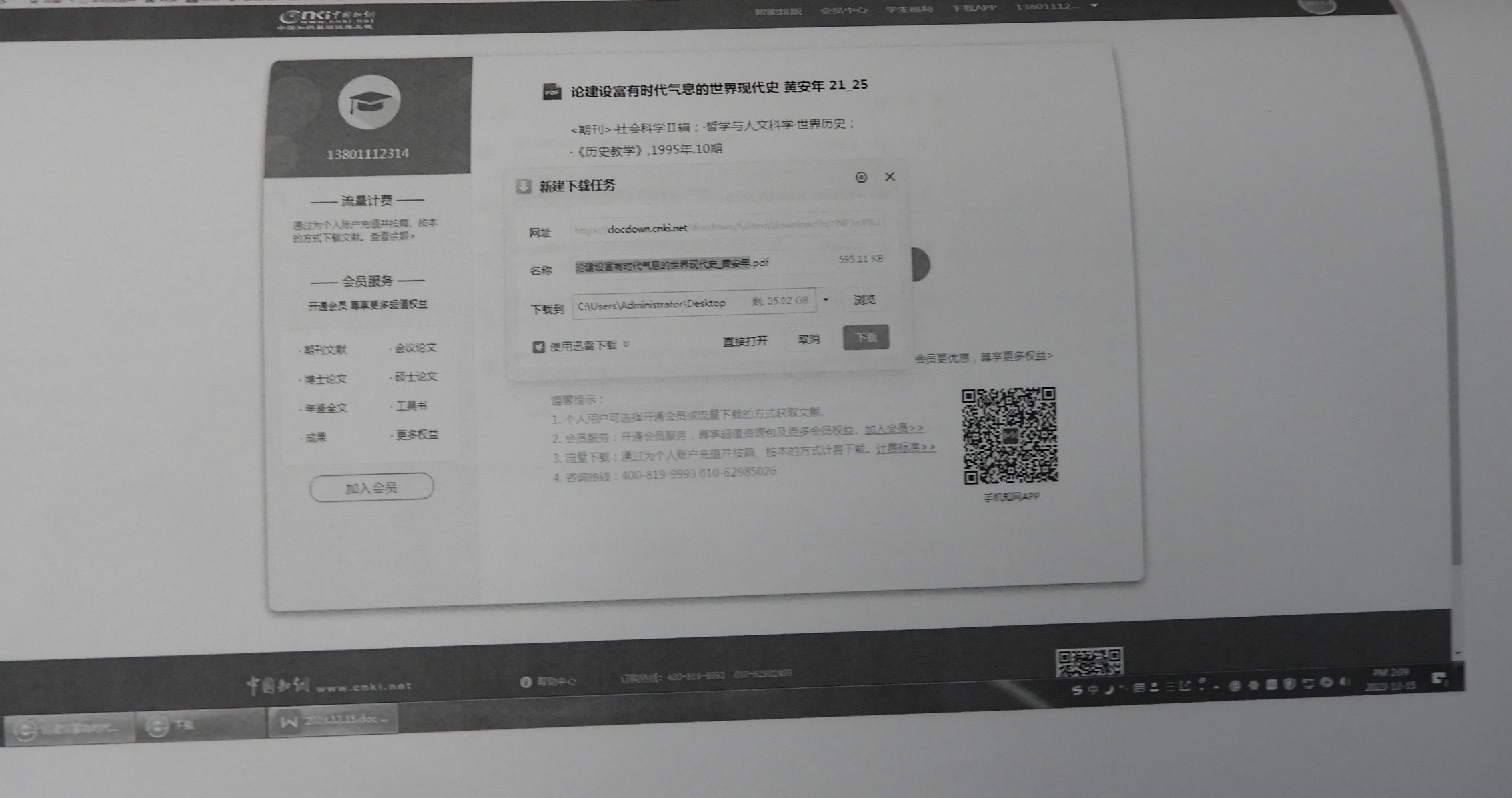Click the 加入会员 button in sidebar

point(371,487)
